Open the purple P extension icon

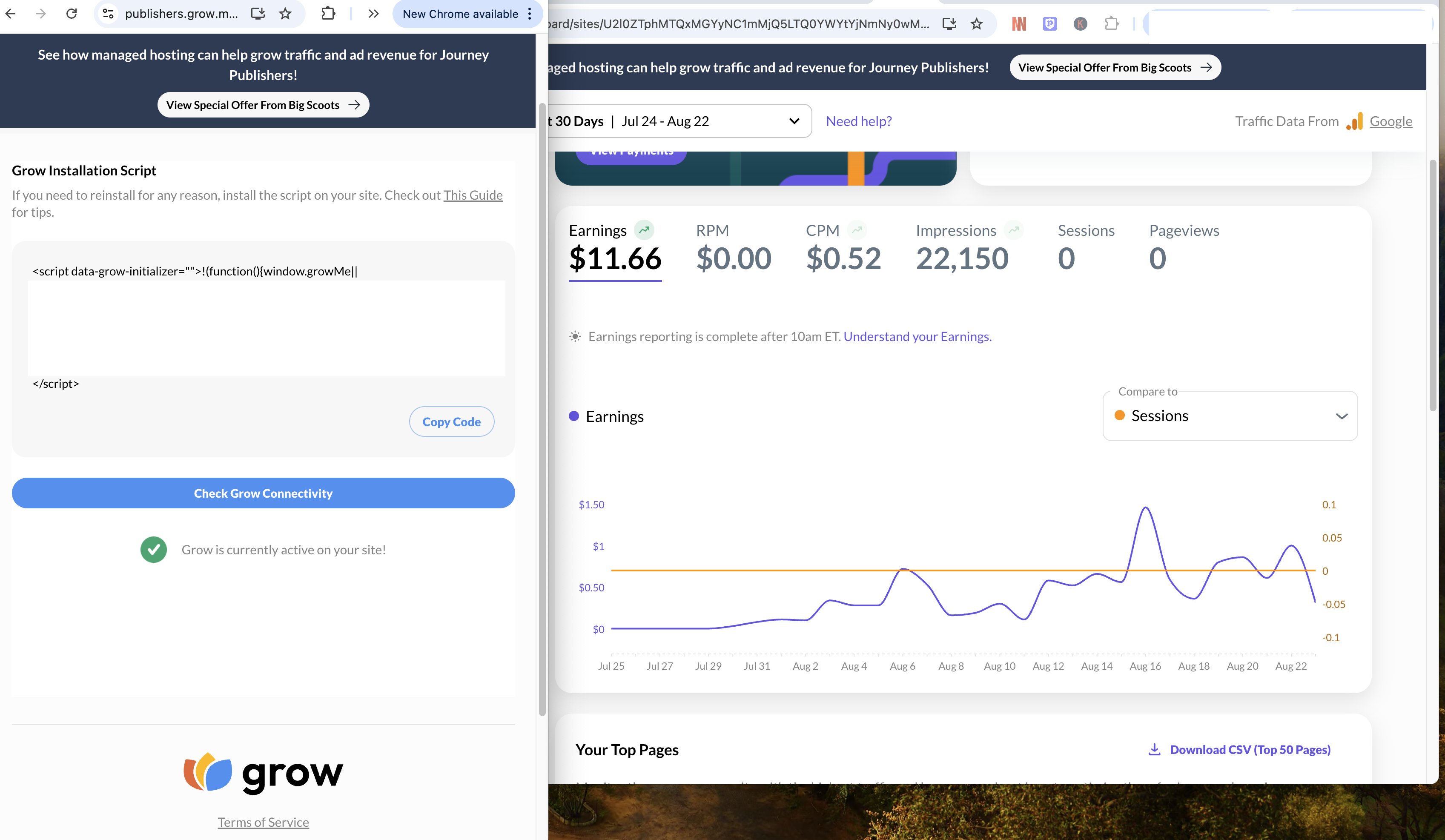[x=1049, y=23]
